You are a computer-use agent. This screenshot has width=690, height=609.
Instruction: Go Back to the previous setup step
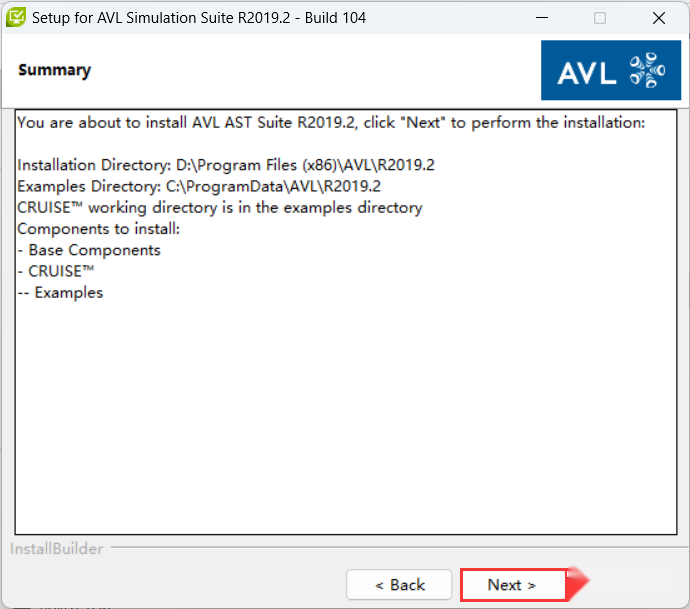pos(399,585)
